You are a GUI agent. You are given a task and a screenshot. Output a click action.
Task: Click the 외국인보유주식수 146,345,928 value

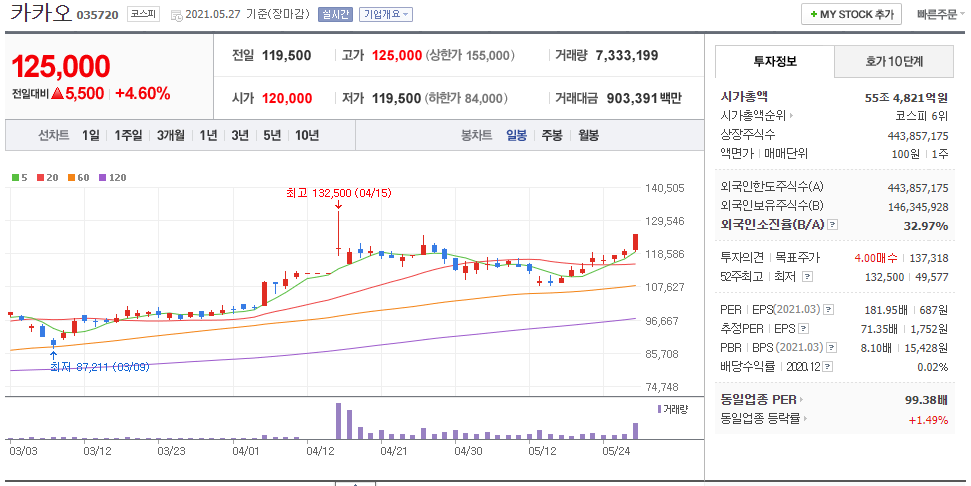[x=918, y=206]
